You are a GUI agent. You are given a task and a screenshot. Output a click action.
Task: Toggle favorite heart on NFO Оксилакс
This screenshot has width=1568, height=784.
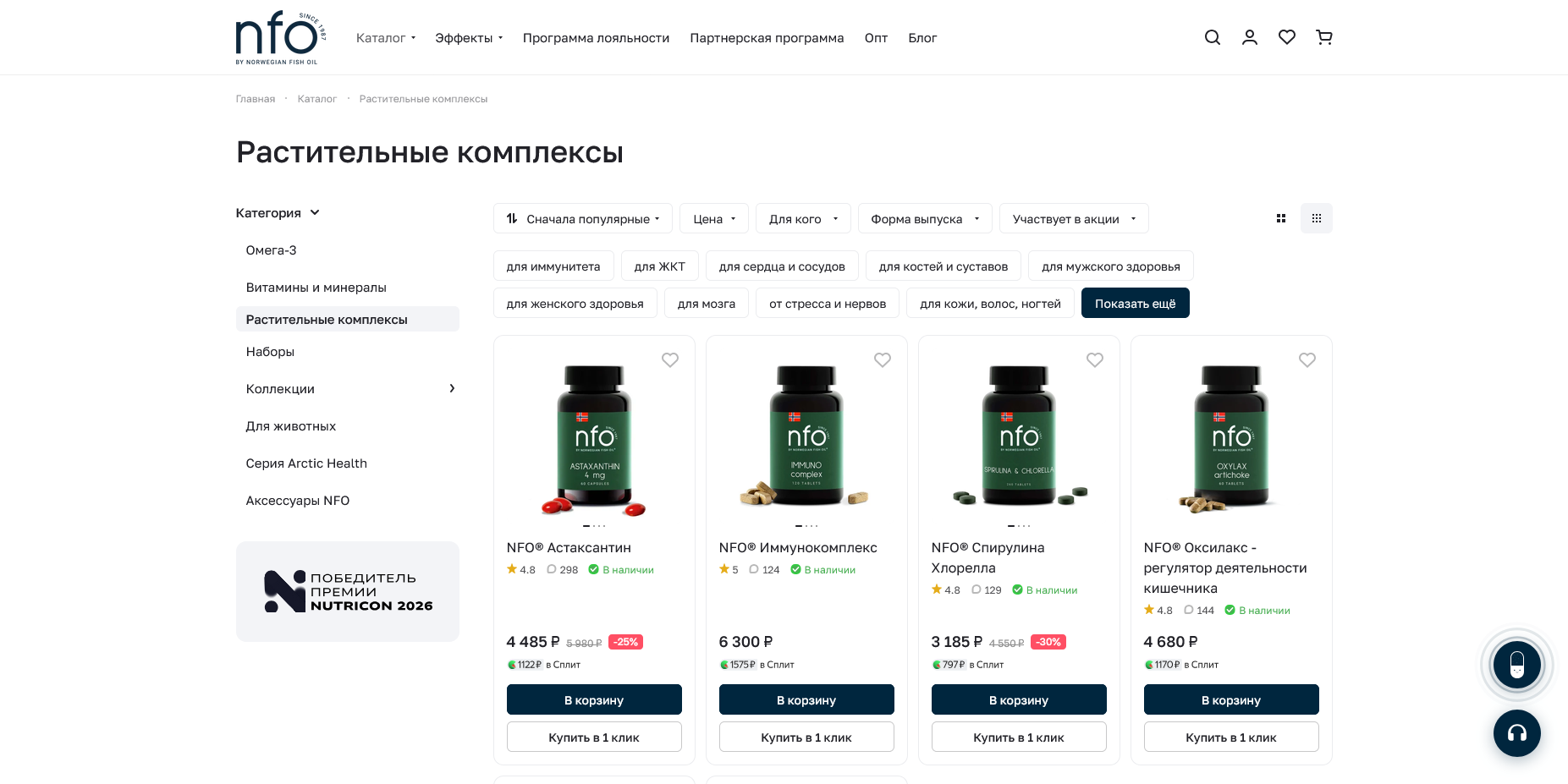[1307, 359]
